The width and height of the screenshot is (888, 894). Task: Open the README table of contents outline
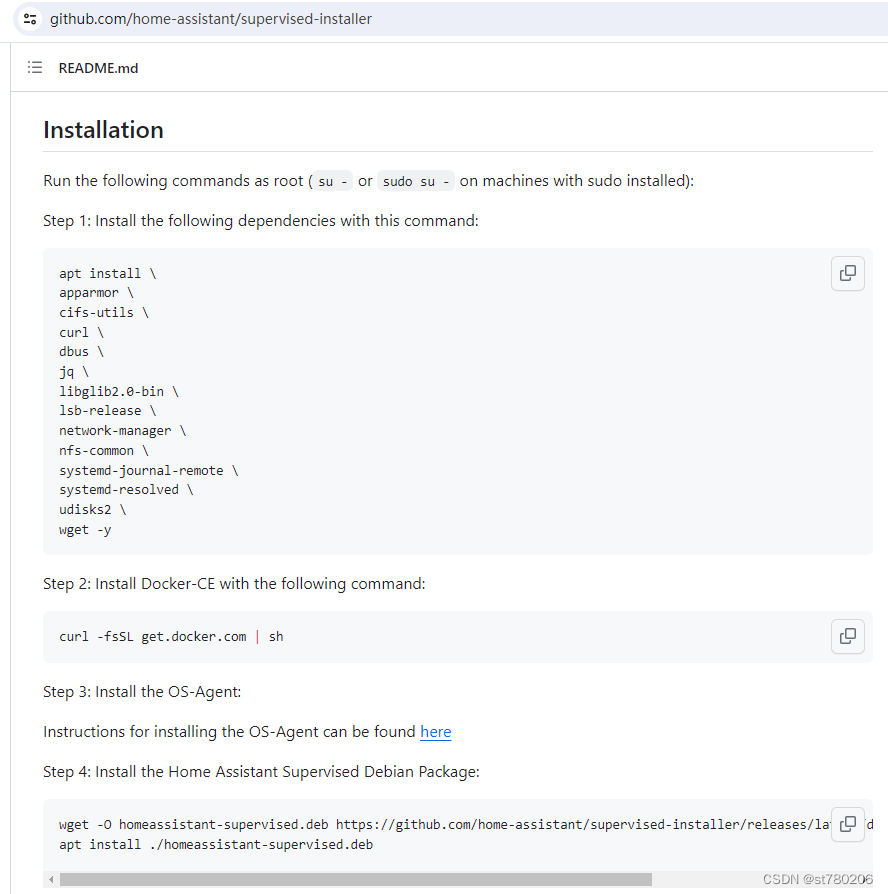coord(35,67)
